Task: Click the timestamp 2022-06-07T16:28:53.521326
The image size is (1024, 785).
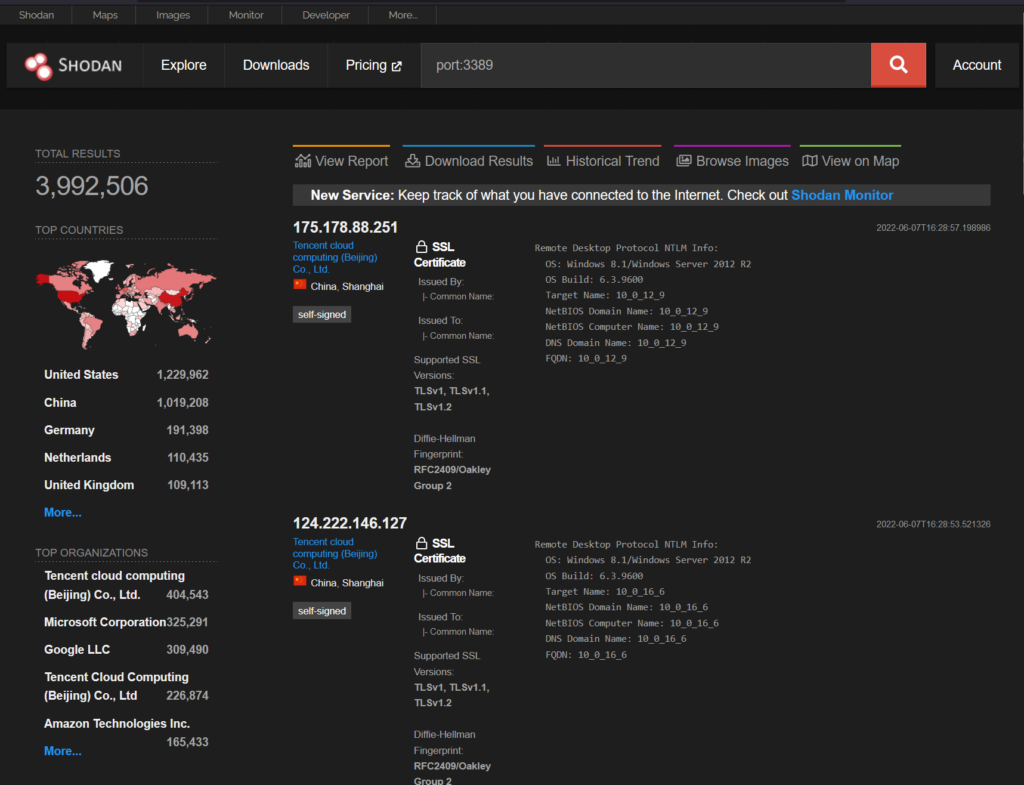Action: click(933, 524)
